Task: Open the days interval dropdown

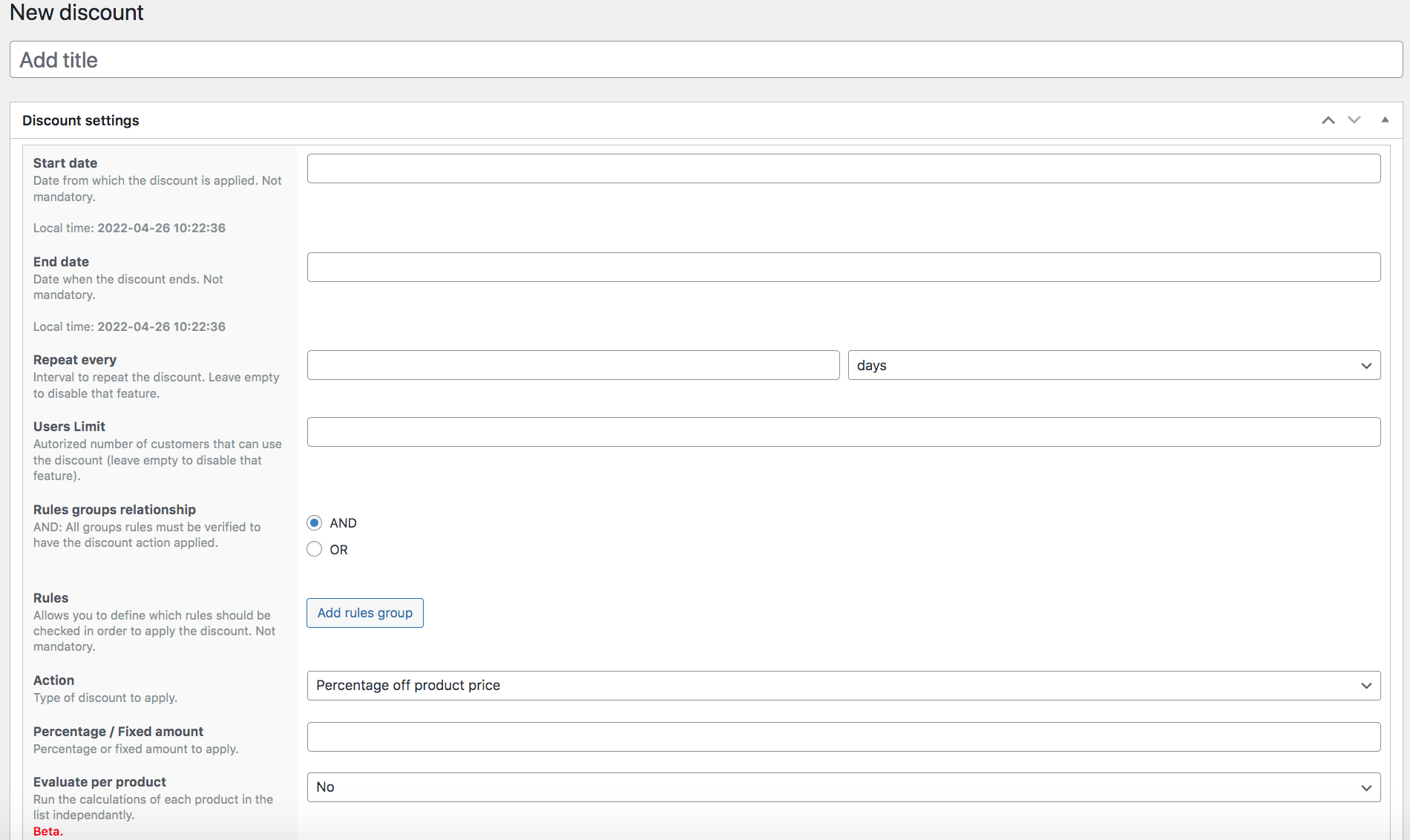Action: pos(1114,365)
